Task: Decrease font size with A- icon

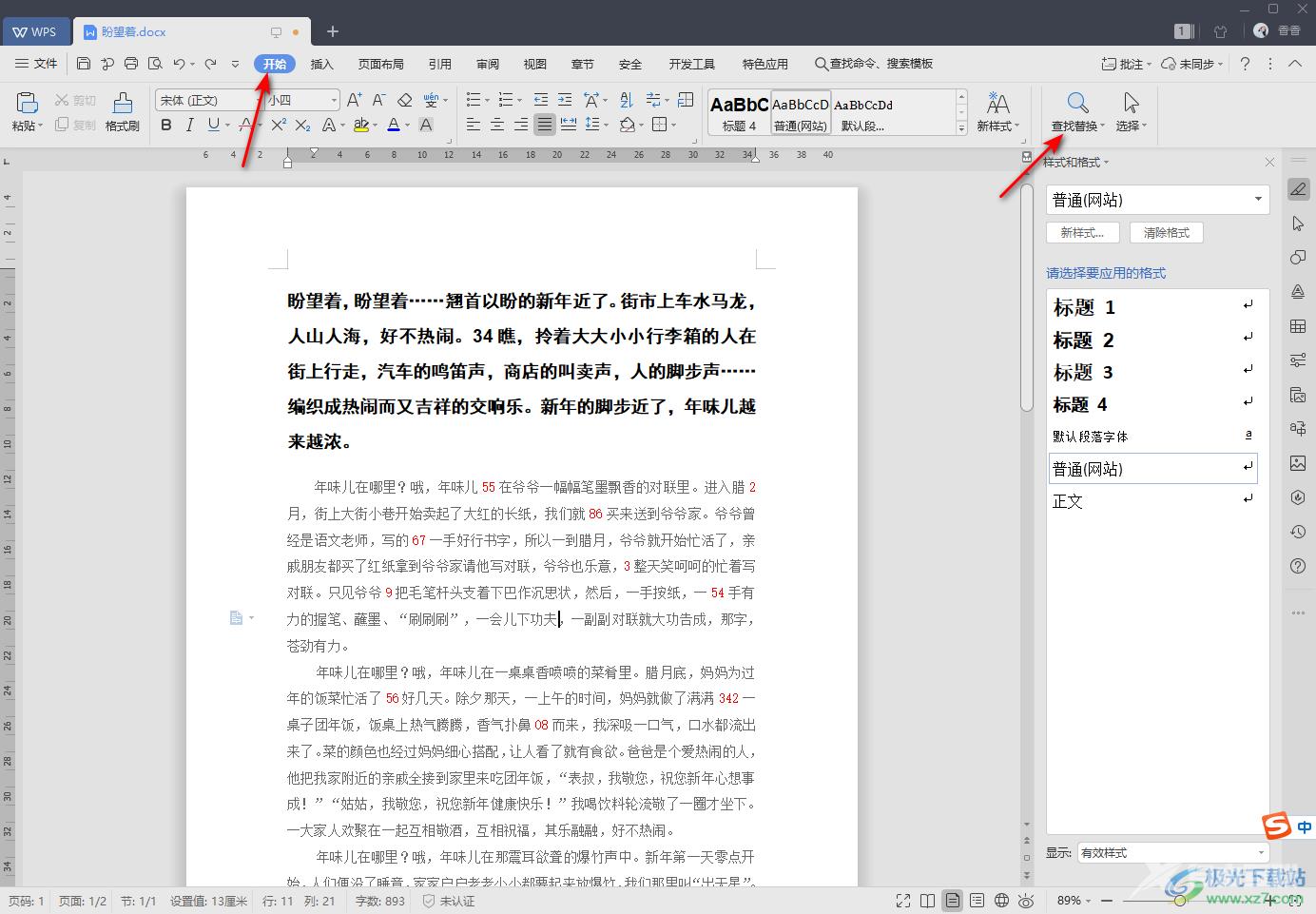Action: pos(378,100)
